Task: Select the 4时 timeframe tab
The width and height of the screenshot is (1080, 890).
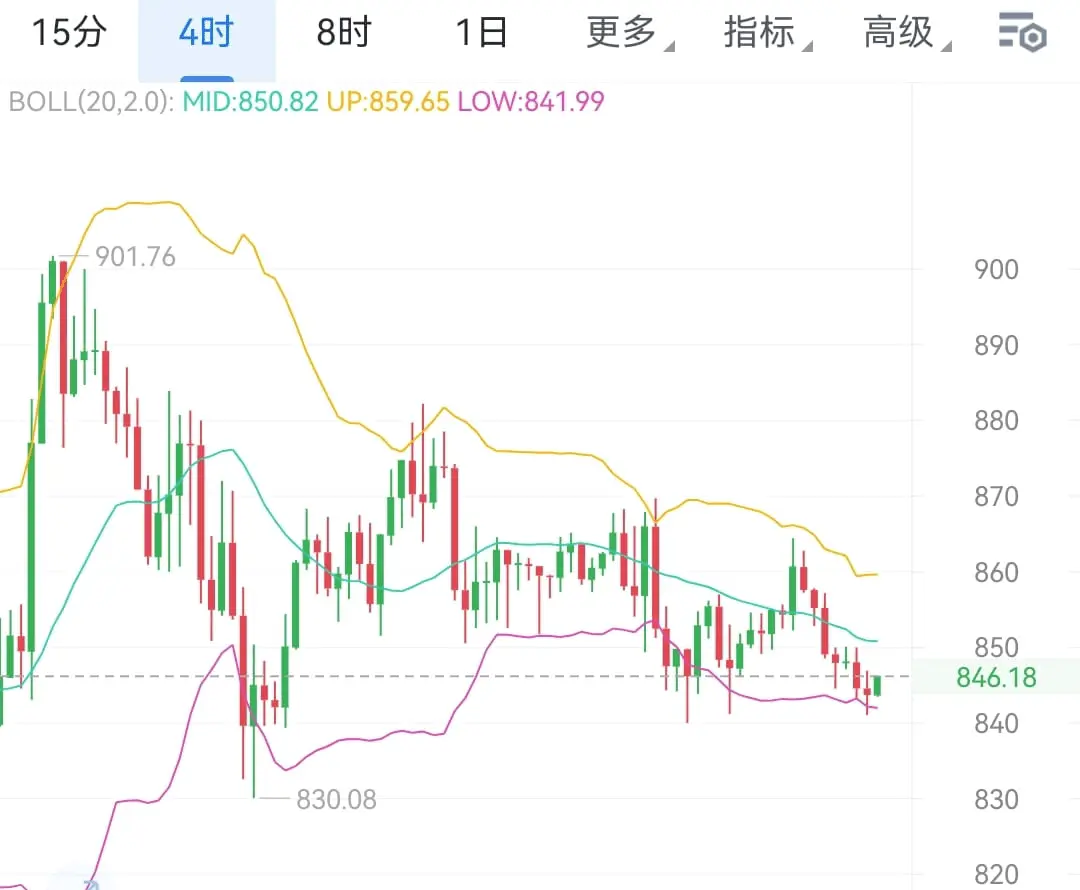Action: [206, 34]
